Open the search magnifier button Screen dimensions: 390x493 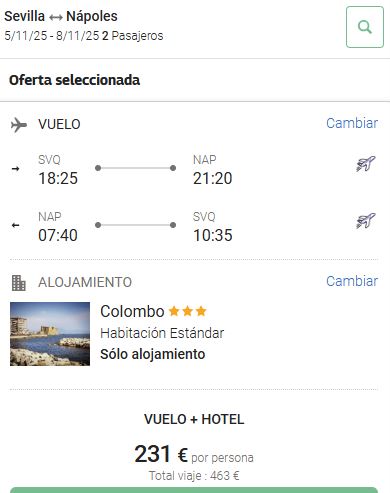pos(365,27)
